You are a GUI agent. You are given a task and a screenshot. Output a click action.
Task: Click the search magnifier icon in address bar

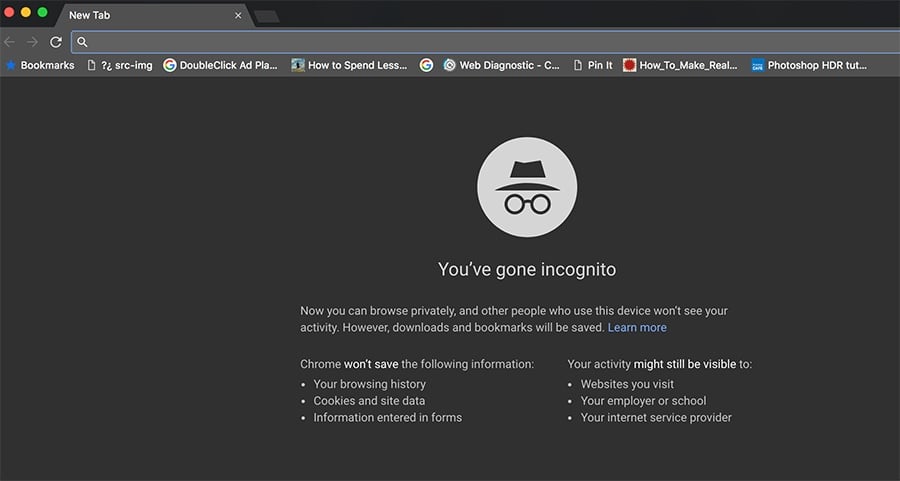click(x=82, y=42)
